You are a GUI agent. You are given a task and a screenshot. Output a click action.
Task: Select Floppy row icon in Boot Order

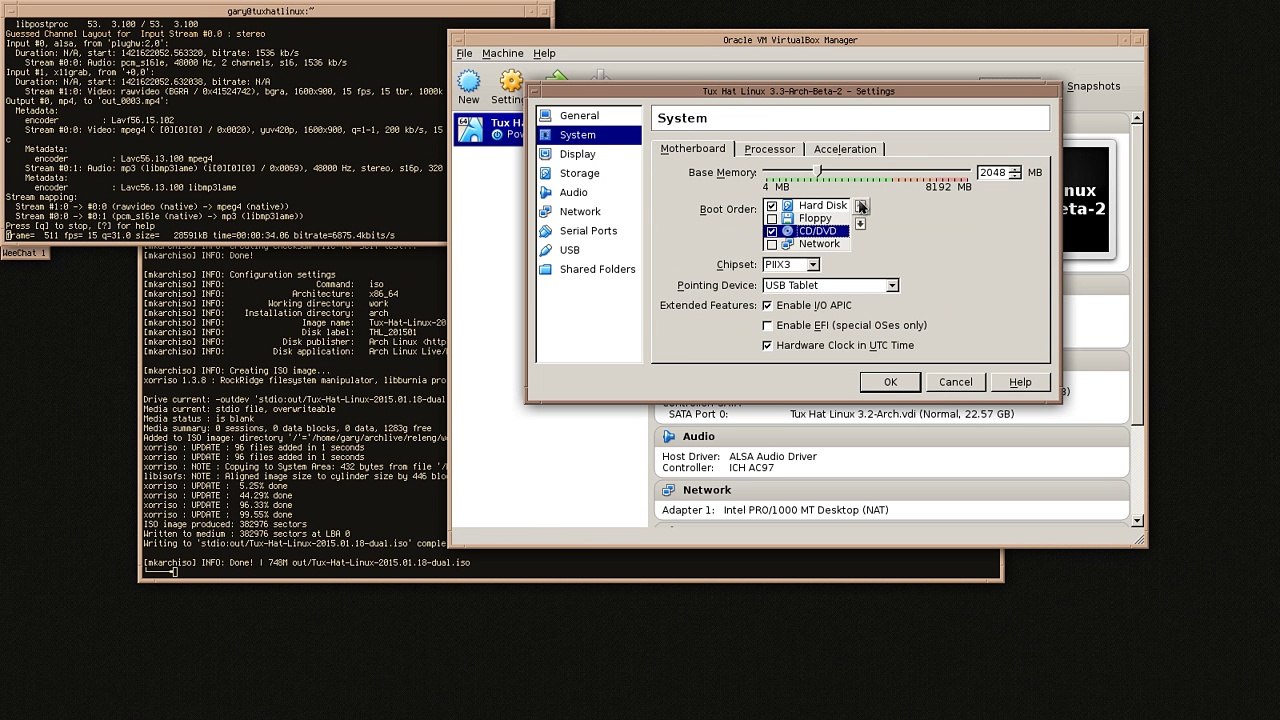pos(787,218)
